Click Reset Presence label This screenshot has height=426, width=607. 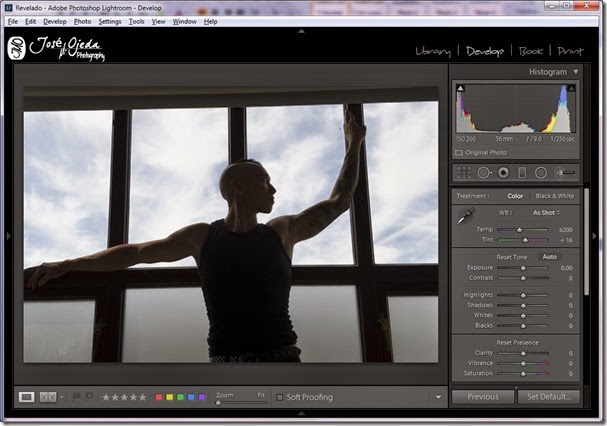click(518, 343)
